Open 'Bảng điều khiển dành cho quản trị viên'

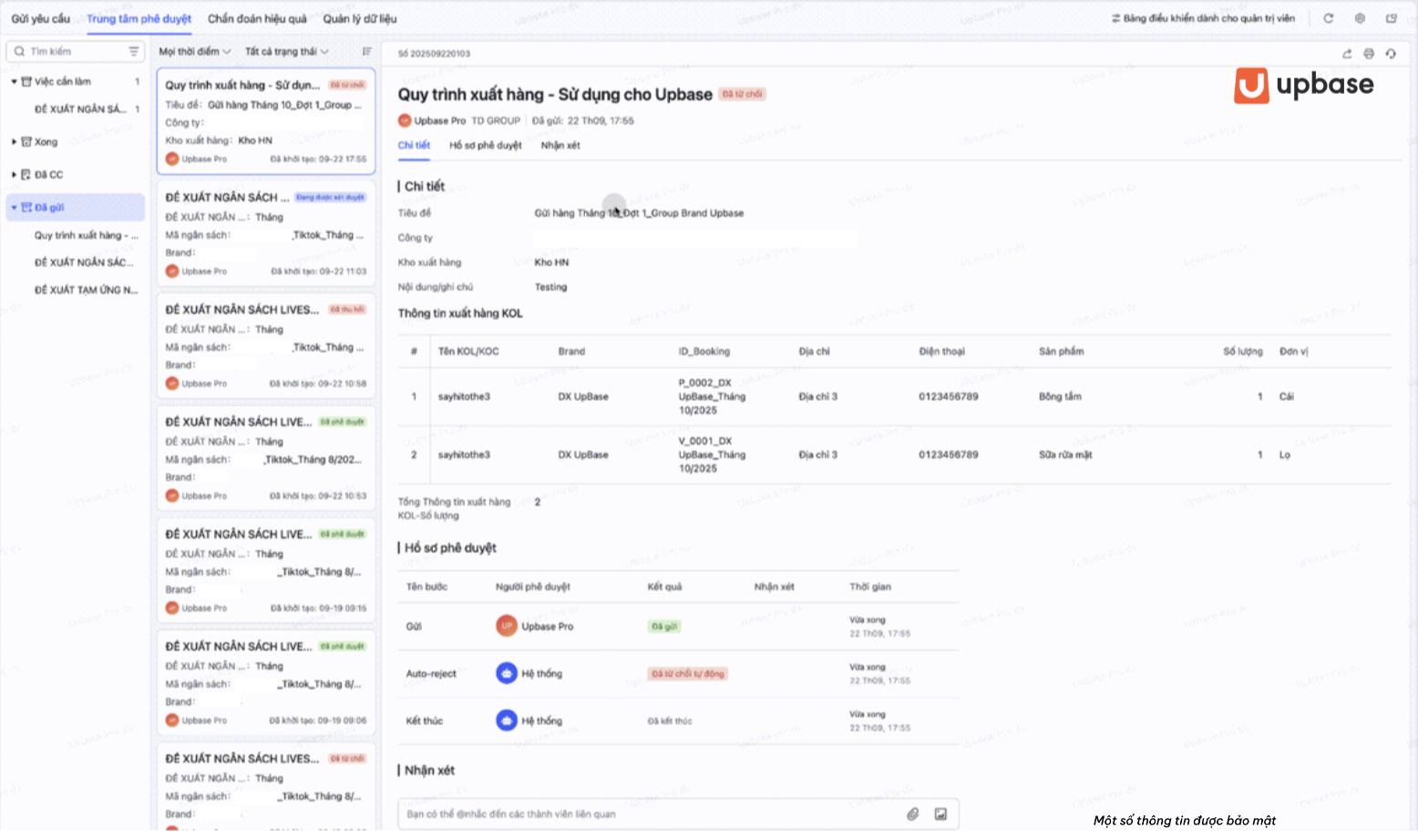point(1203,18)
